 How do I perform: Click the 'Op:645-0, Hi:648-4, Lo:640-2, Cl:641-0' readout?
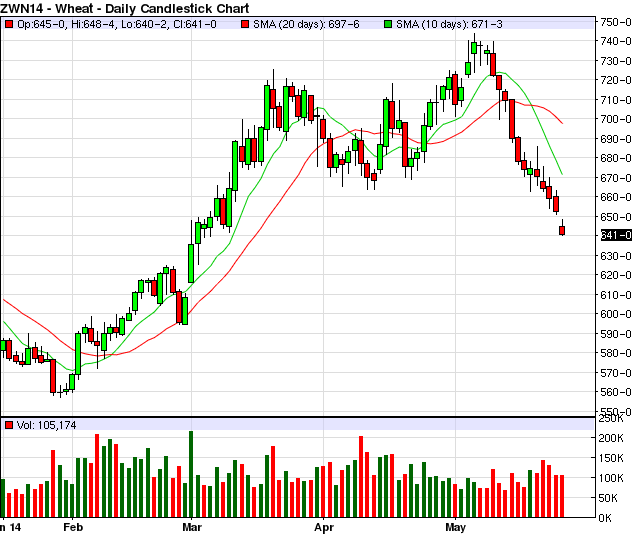[x=116, y=24]
